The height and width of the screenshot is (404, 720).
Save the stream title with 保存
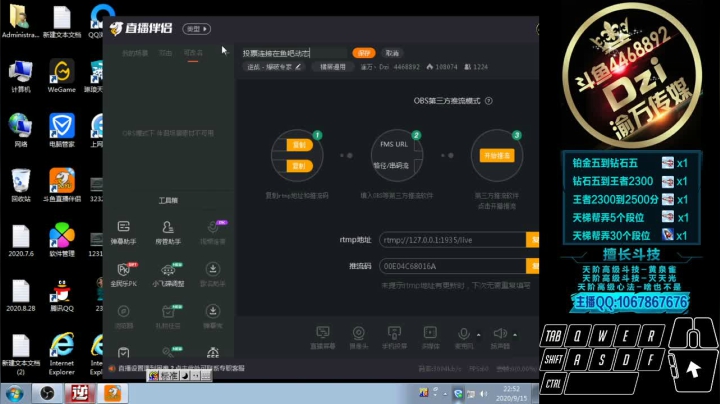(x=364, y=53)
